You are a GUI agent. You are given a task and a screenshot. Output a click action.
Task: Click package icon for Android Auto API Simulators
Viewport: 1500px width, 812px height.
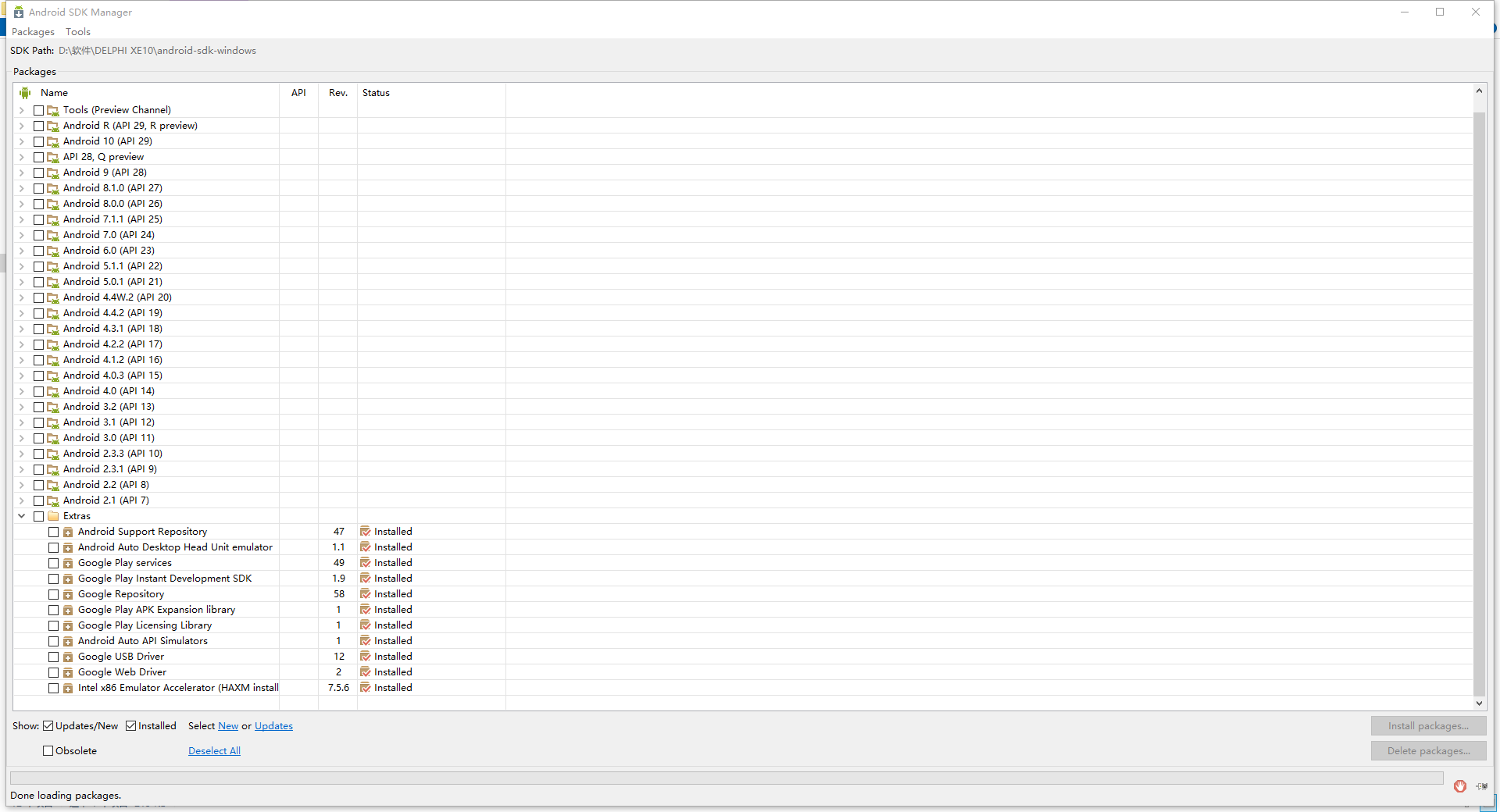(68, 641)
